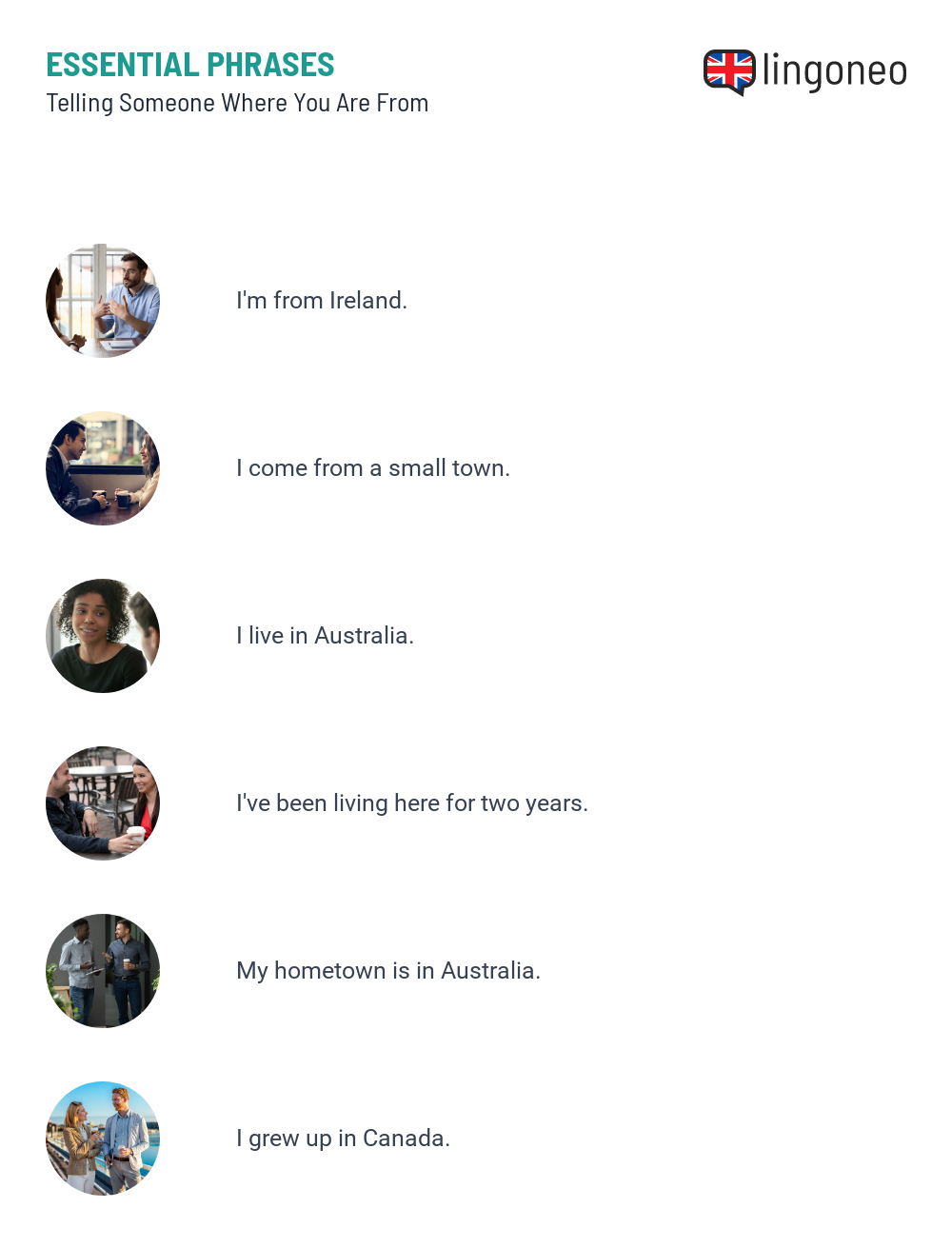This screenshot has width=952, height=1248.
Task: Open the photo beside I'm from Ireland
Action: pos(103,301)
